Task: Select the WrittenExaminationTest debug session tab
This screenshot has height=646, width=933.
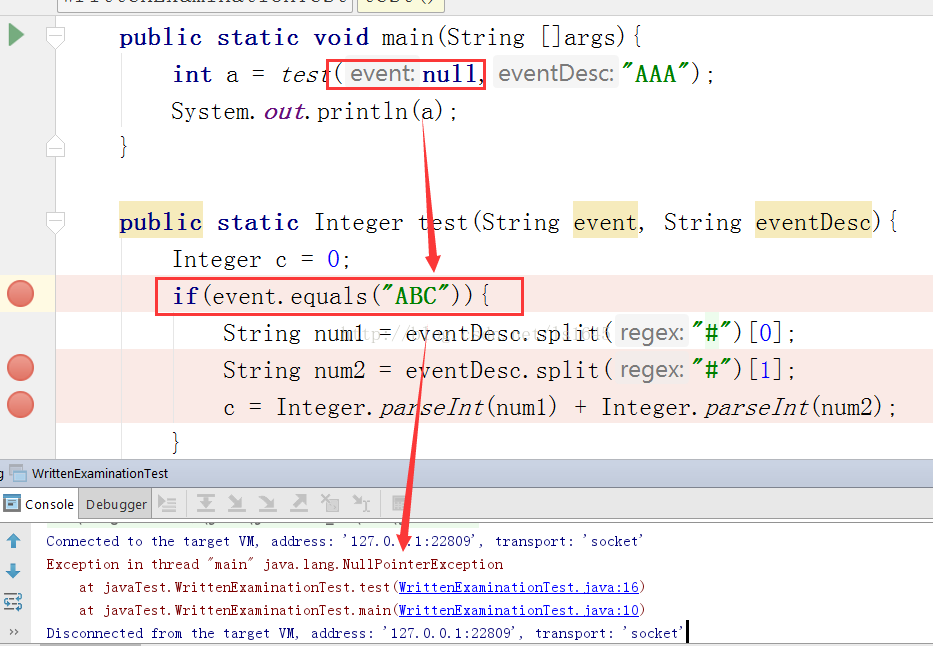Action: pyautogui.click(x=99, y=473)
